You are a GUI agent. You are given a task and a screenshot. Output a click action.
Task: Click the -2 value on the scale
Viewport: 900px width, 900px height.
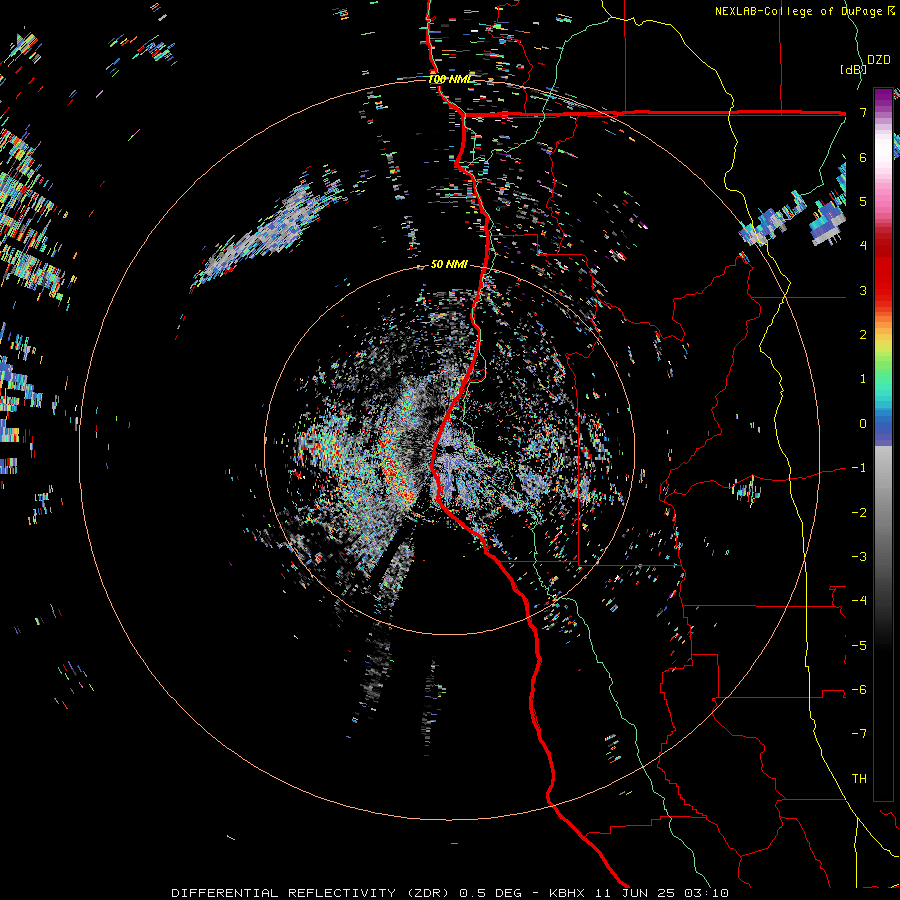[859, 512]
